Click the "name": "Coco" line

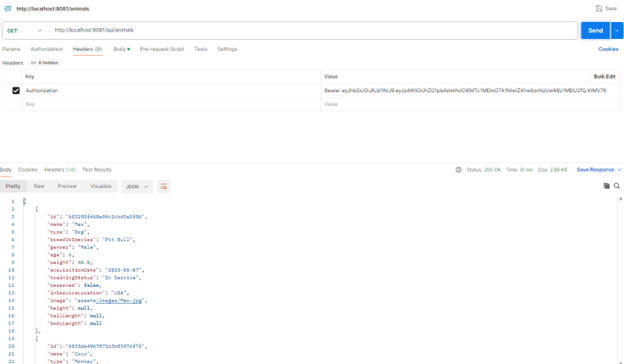(x=70, y=354)
